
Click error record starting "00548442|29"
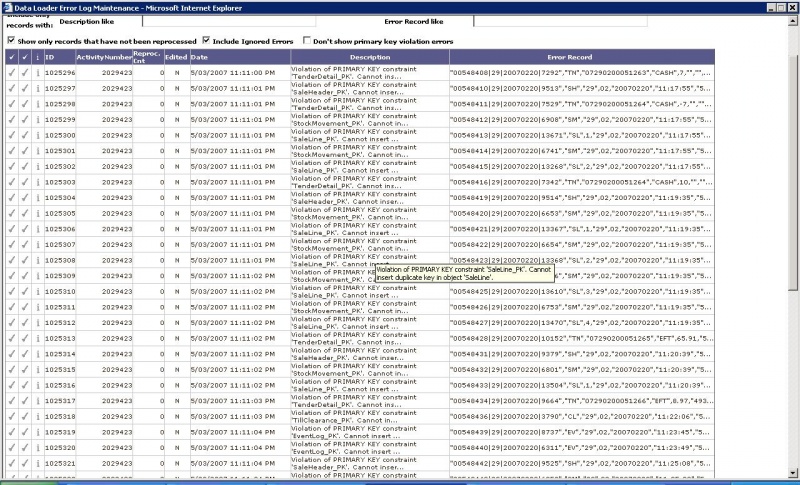581,464
